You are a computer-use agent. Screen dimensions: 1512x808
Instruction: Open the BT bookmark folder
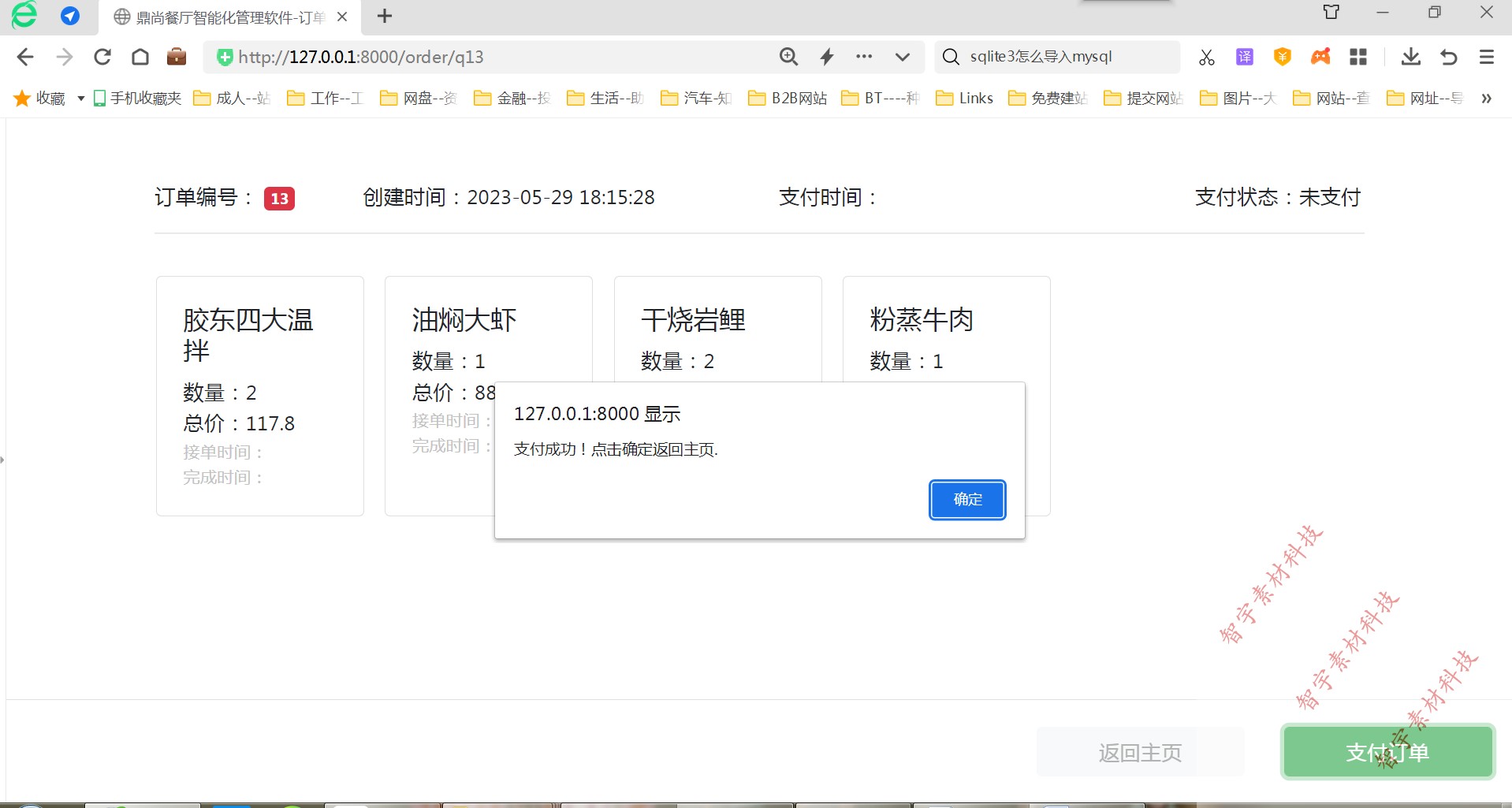click(881, 98)
